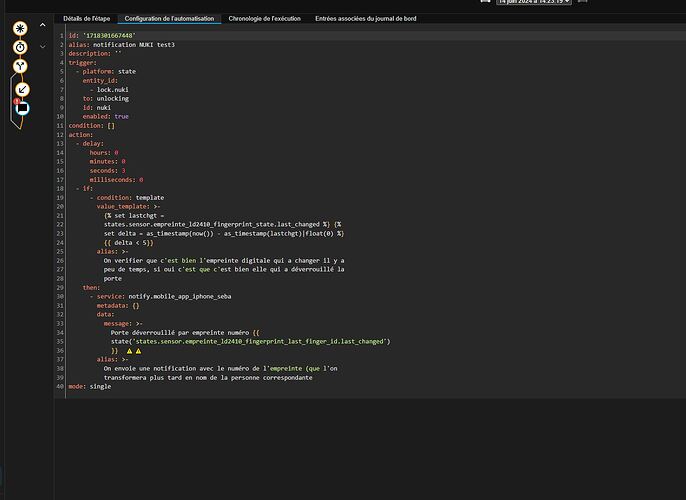
Task: Go to next step with down chevron
Action: coord(42,46)
